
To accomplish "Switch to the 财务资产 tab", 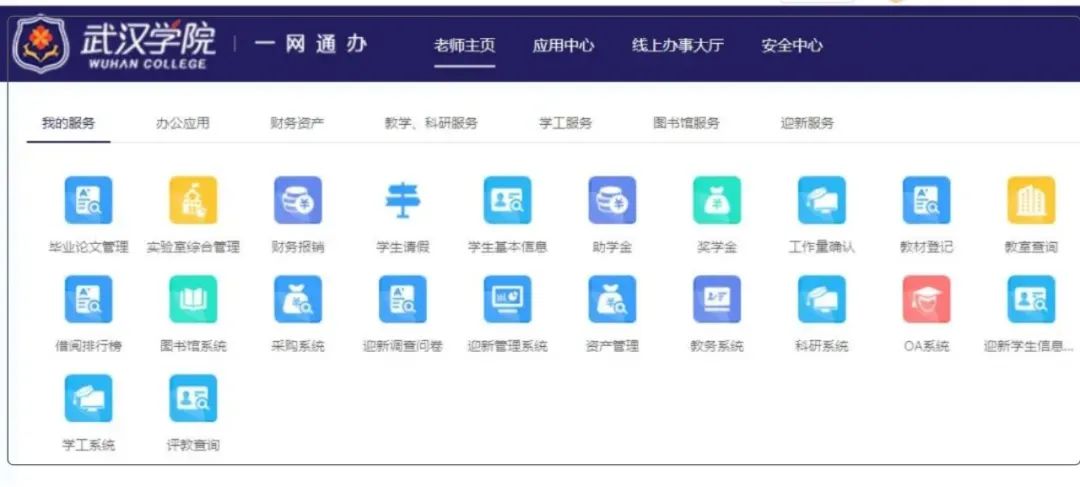I will [x=297, y=123].
